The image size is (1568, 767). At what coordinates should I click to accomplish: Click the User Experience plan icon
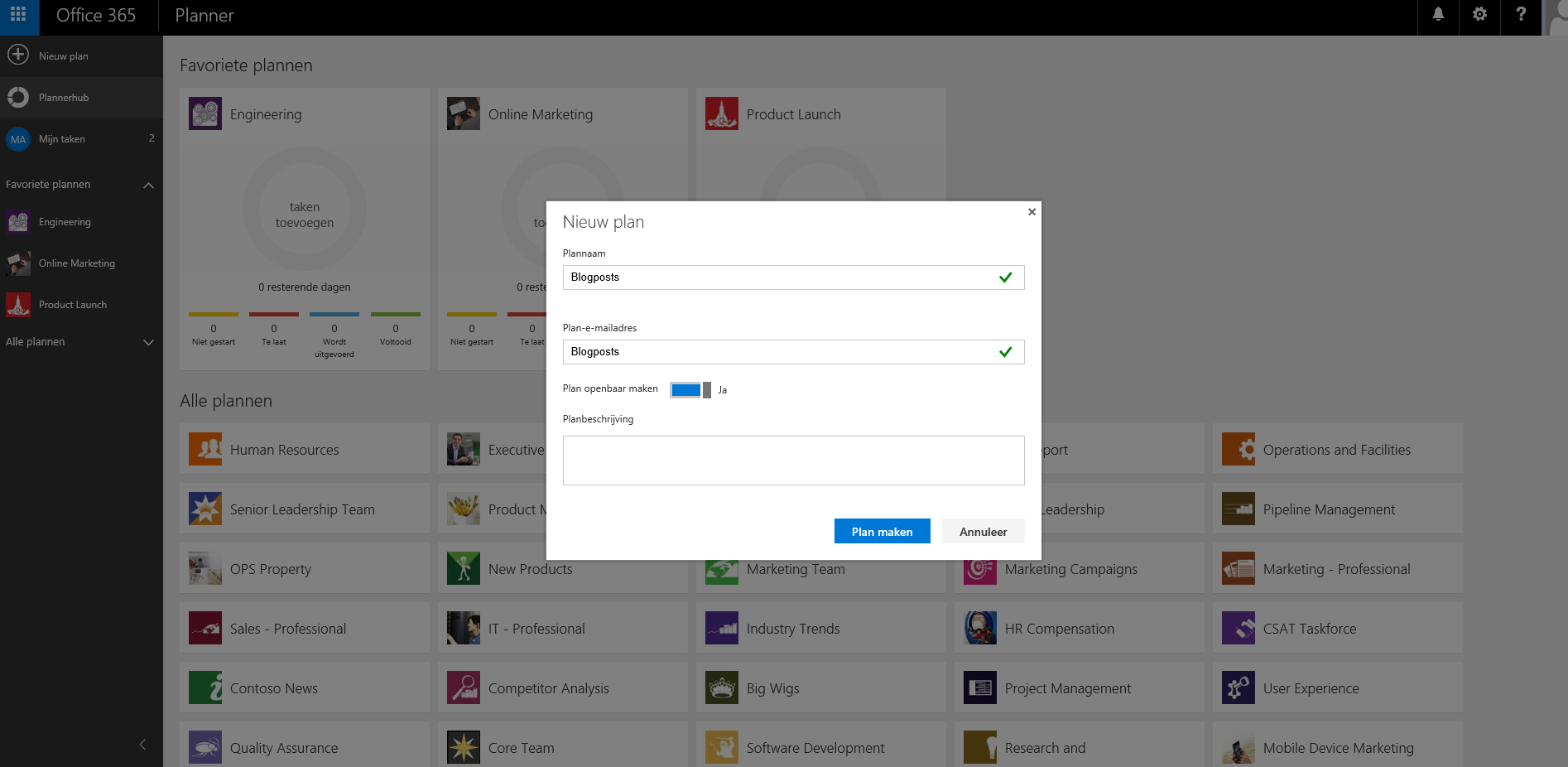click(1239, 687)
